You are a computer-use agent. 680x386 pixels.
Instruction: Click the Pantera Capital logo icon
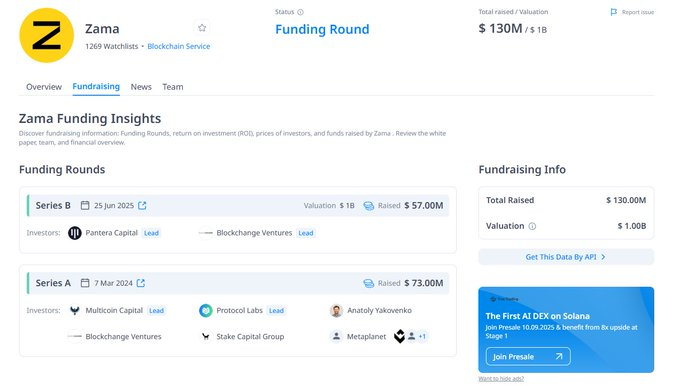click(75, 233)
